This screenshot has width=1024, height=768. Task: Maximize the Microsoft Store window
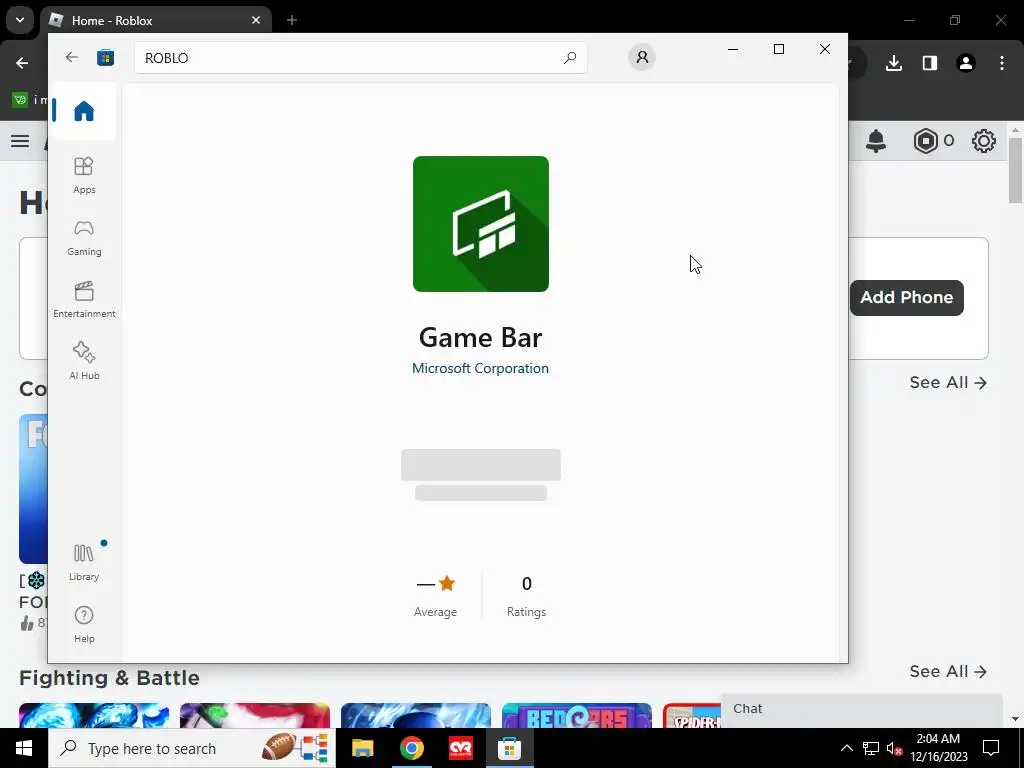(778, 49)
